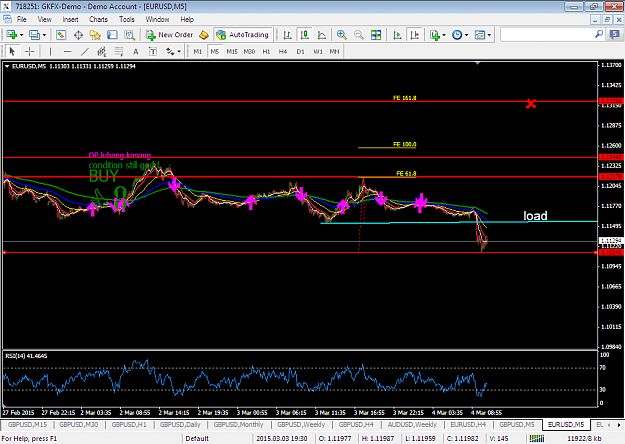This screenshot has width=625, height=444.
Task: Click the EURUSD,M5 chart title triangle
Action: tap(7, 66)
